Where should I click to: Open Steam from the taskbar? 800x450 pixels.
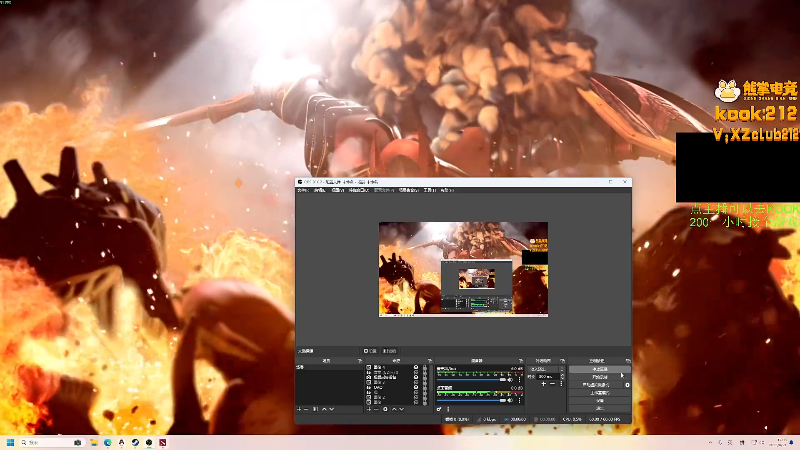coord(135,442)
